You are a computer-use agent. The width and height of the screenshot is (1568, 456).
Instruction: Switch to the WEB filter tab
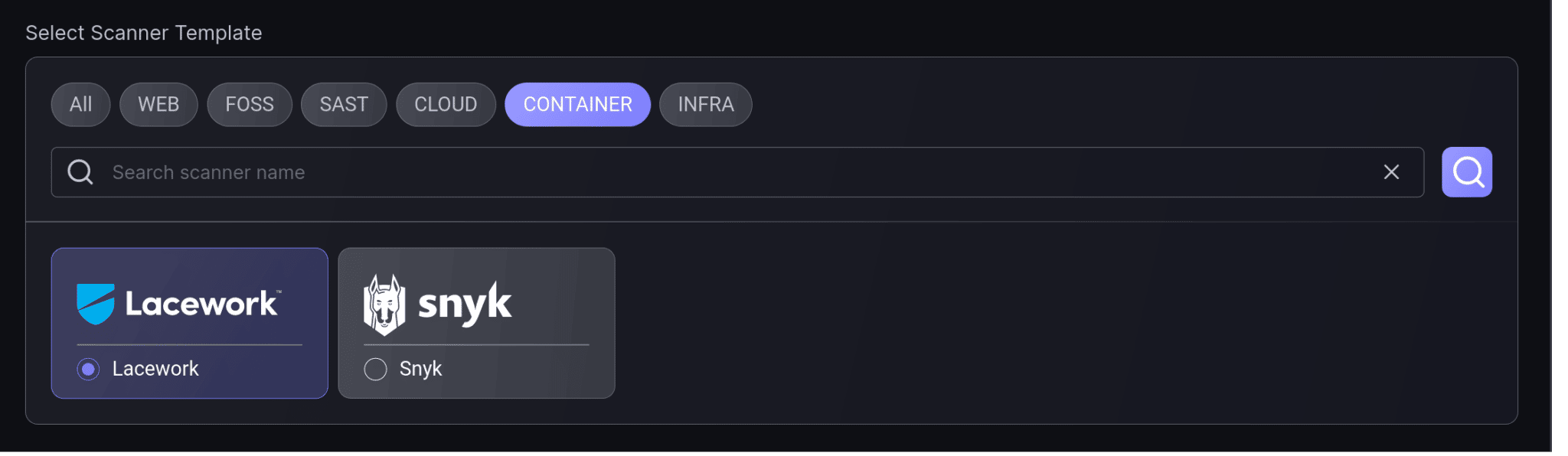pyautogui.click(x=158, y=105)
